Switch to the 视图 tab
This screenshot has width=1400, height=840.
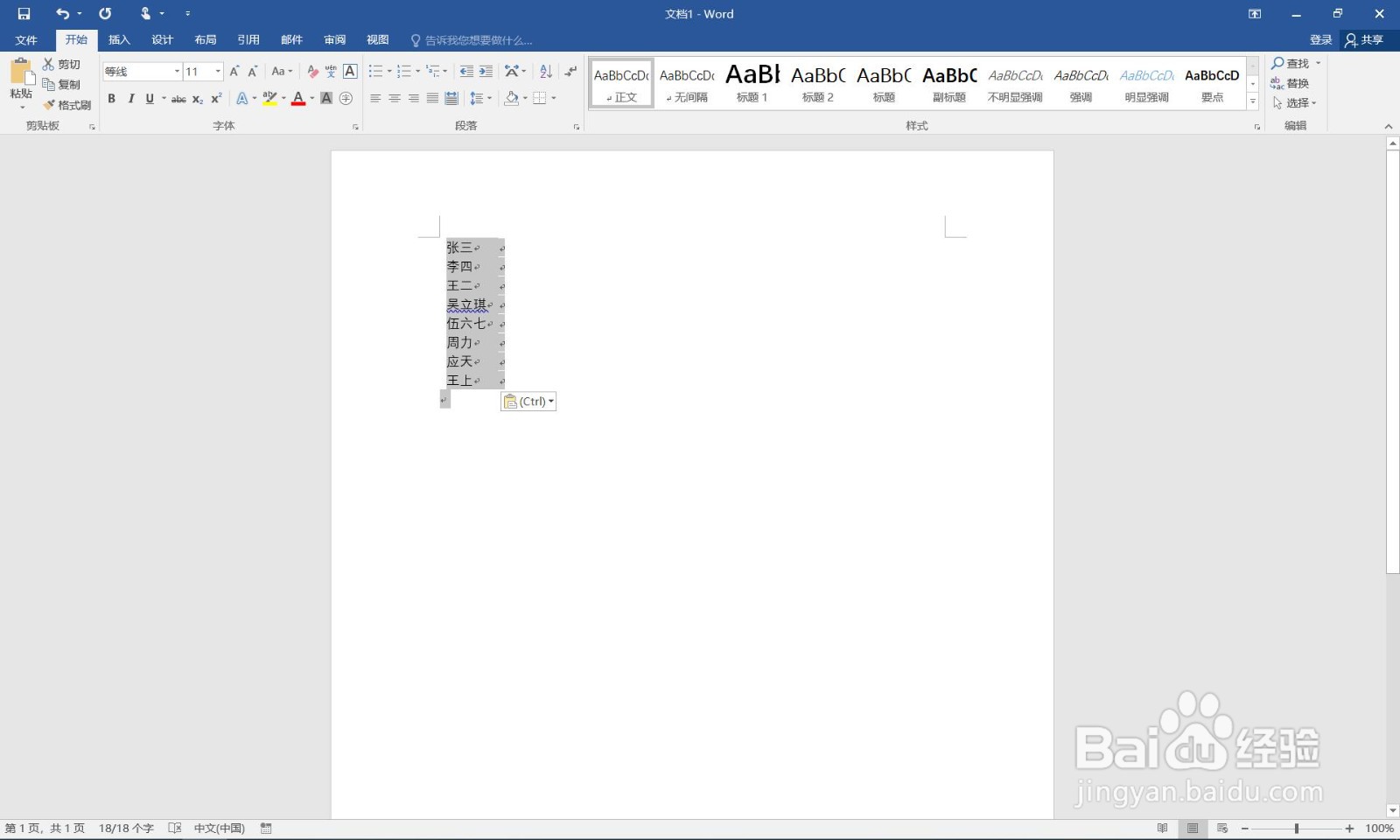(x=377, y=40)
